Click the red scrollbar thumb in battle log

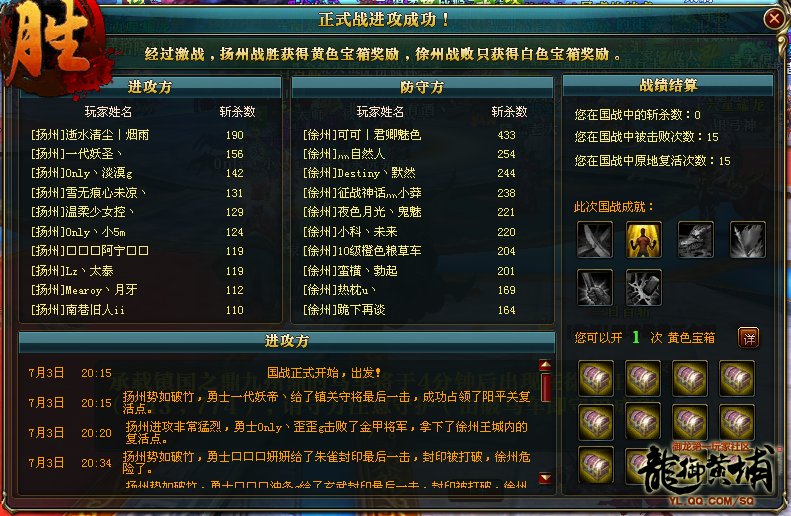coord(545,387)
